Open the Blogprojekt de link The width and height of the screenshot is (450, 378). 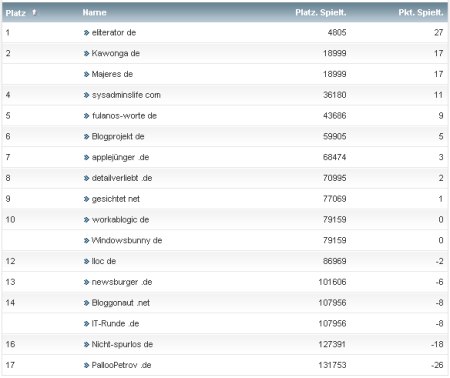[x=118, y=136]
